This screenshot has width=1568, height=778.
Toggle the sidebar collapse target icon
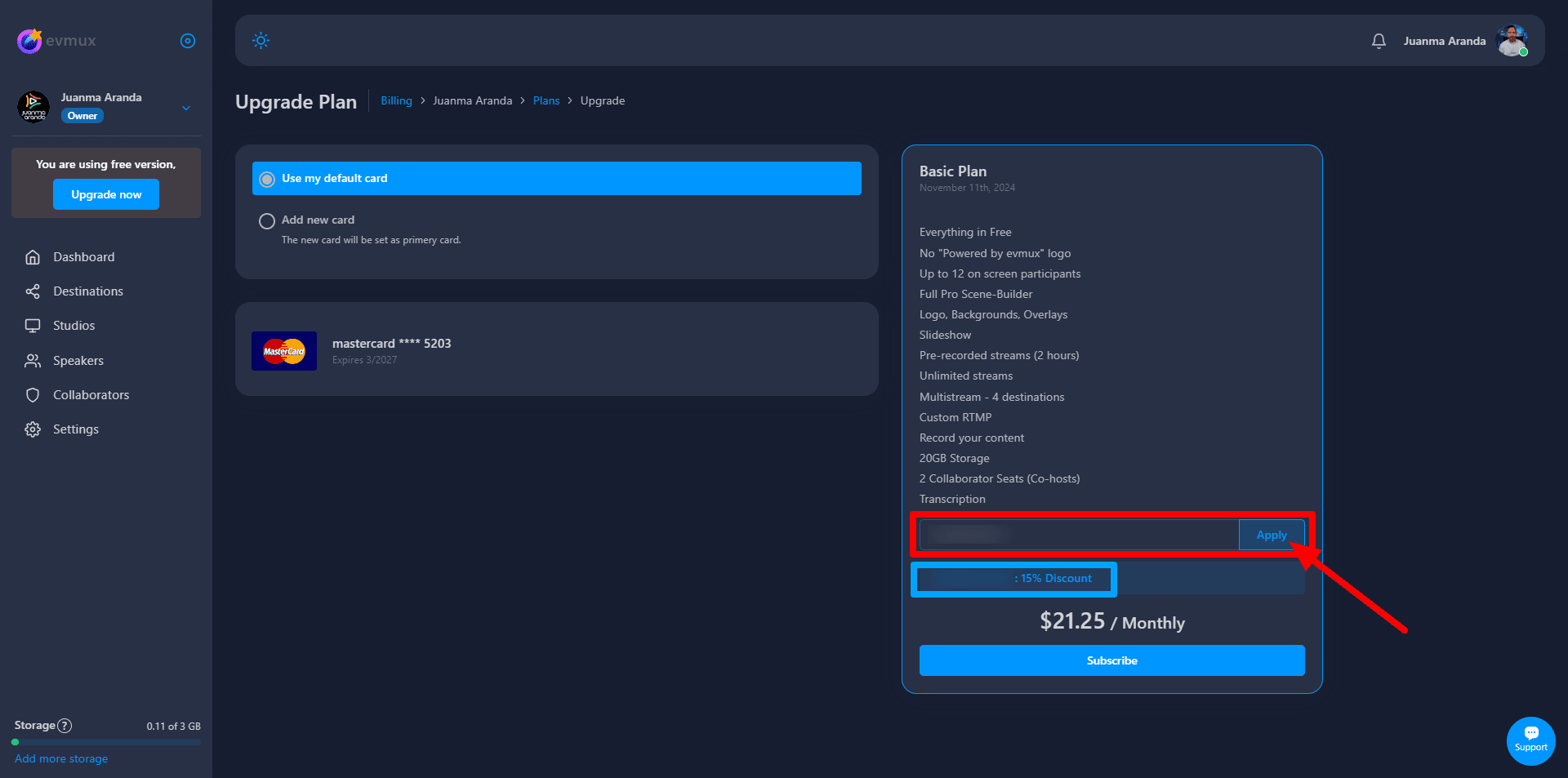pyautogui.click(x=188, y=41)
